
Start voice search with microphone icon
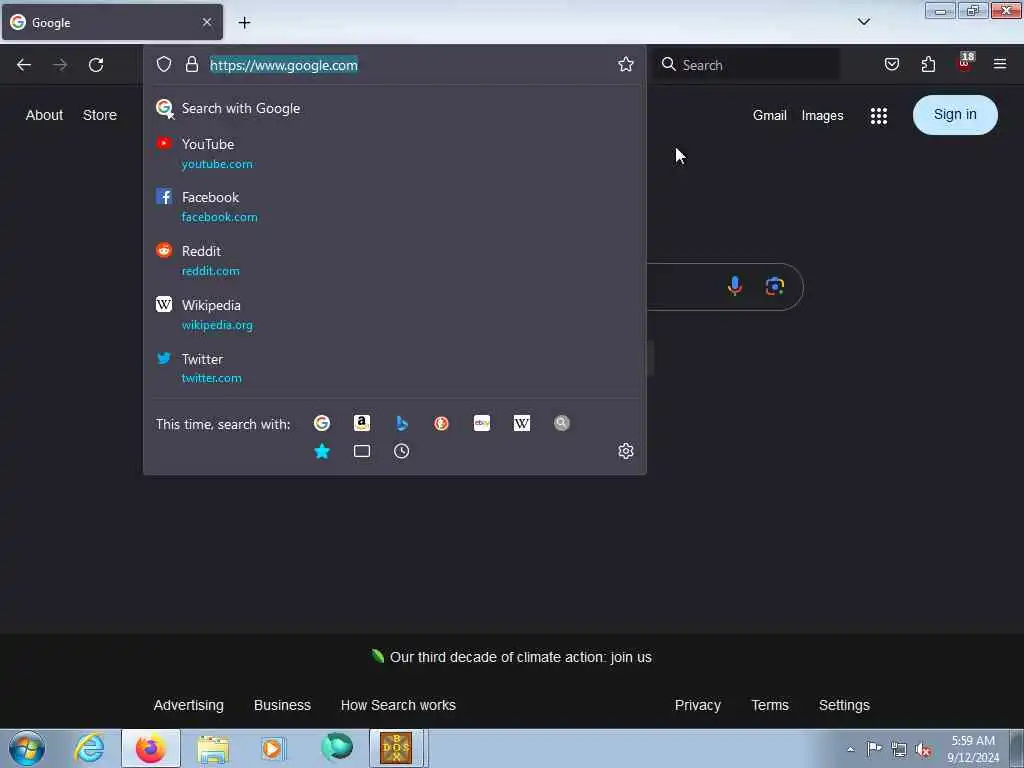[x=735, y=286]
